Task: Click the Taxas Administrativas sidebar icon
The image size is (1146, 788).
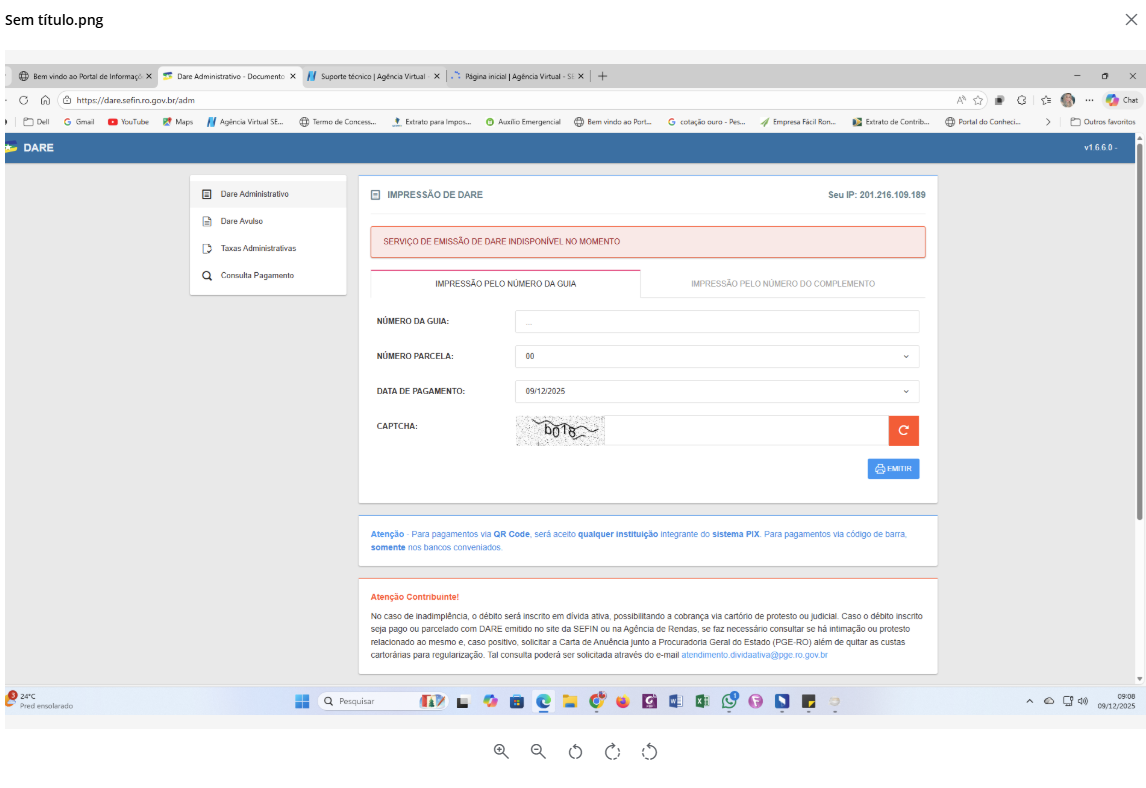Action: (207, 248)
